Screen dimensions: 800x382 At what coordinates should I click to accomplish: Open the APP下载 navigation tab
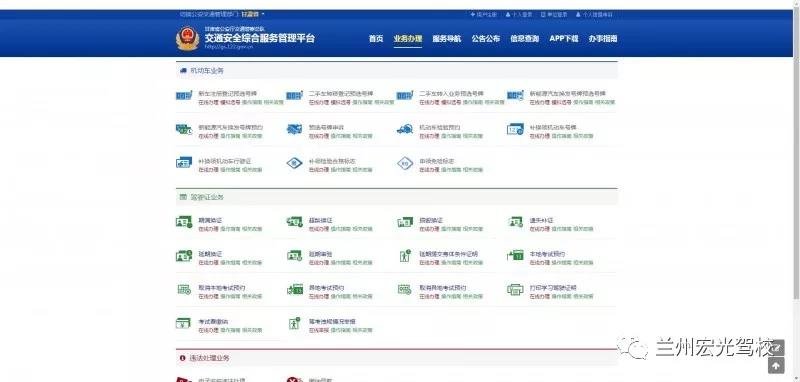click(x=564, y=38)
